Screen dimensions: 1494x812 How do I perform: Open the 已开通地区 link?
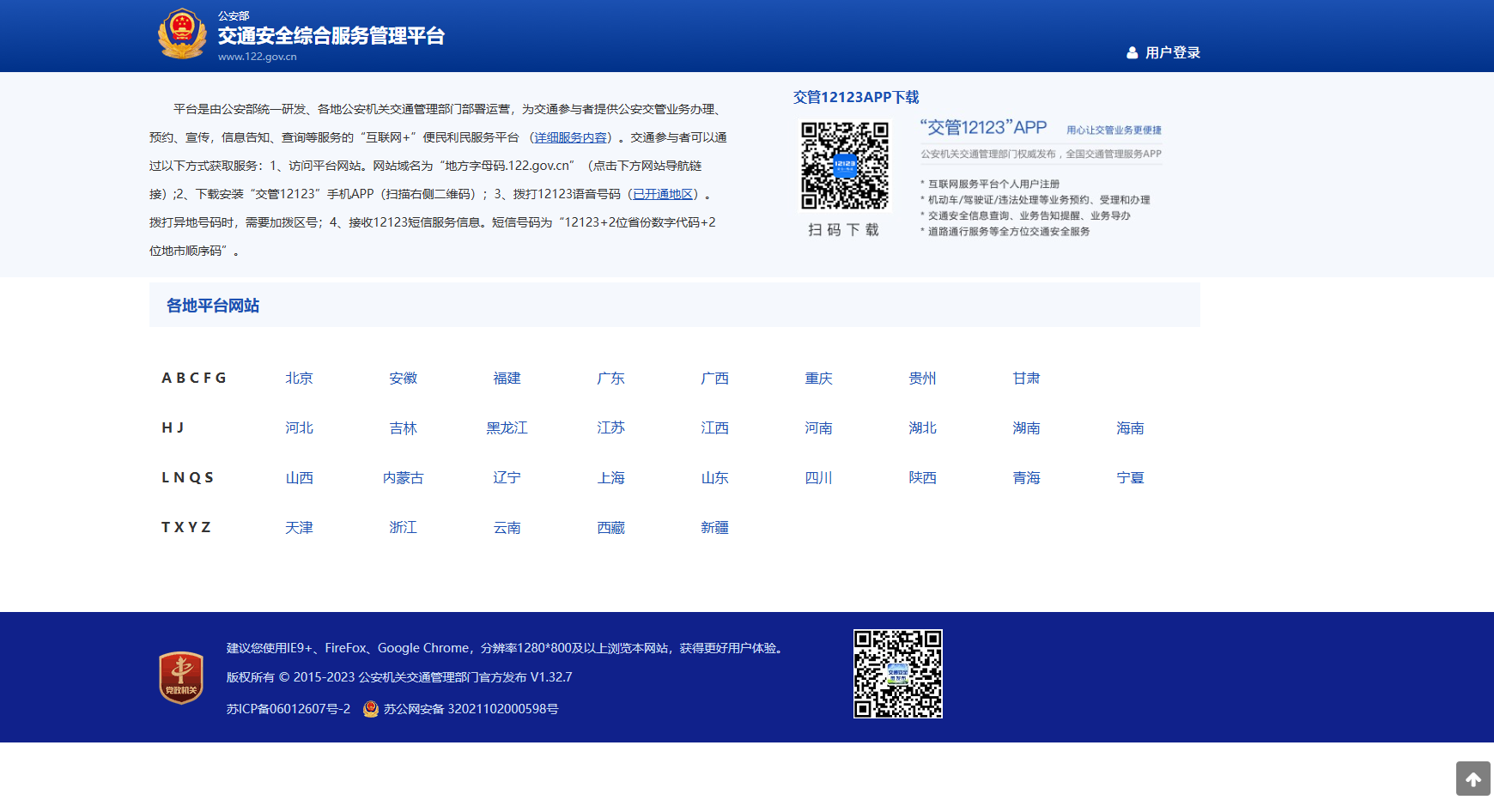[x=663, y=194]
